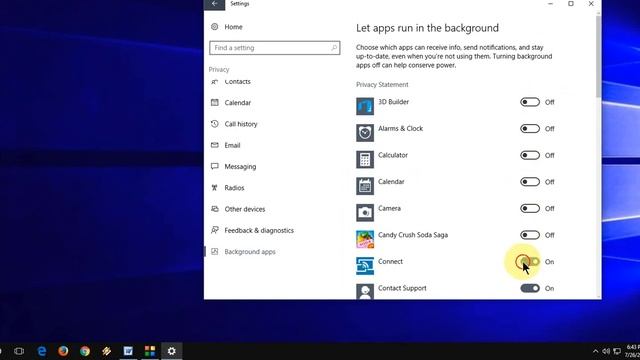Click the volume icon in system tray

(x=606, y=351)
